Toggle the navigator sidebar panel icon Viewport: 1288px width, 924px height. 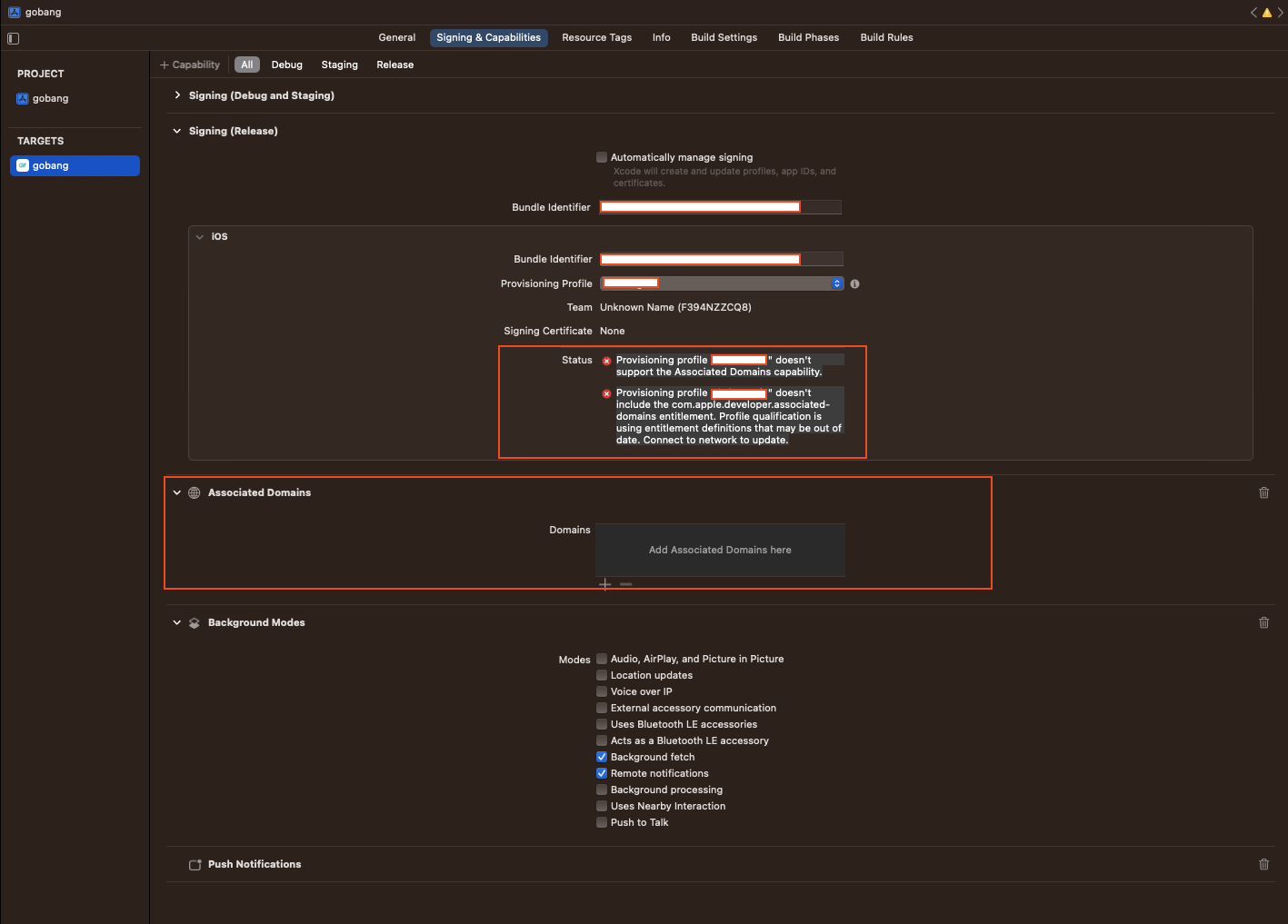pos(13,38)
